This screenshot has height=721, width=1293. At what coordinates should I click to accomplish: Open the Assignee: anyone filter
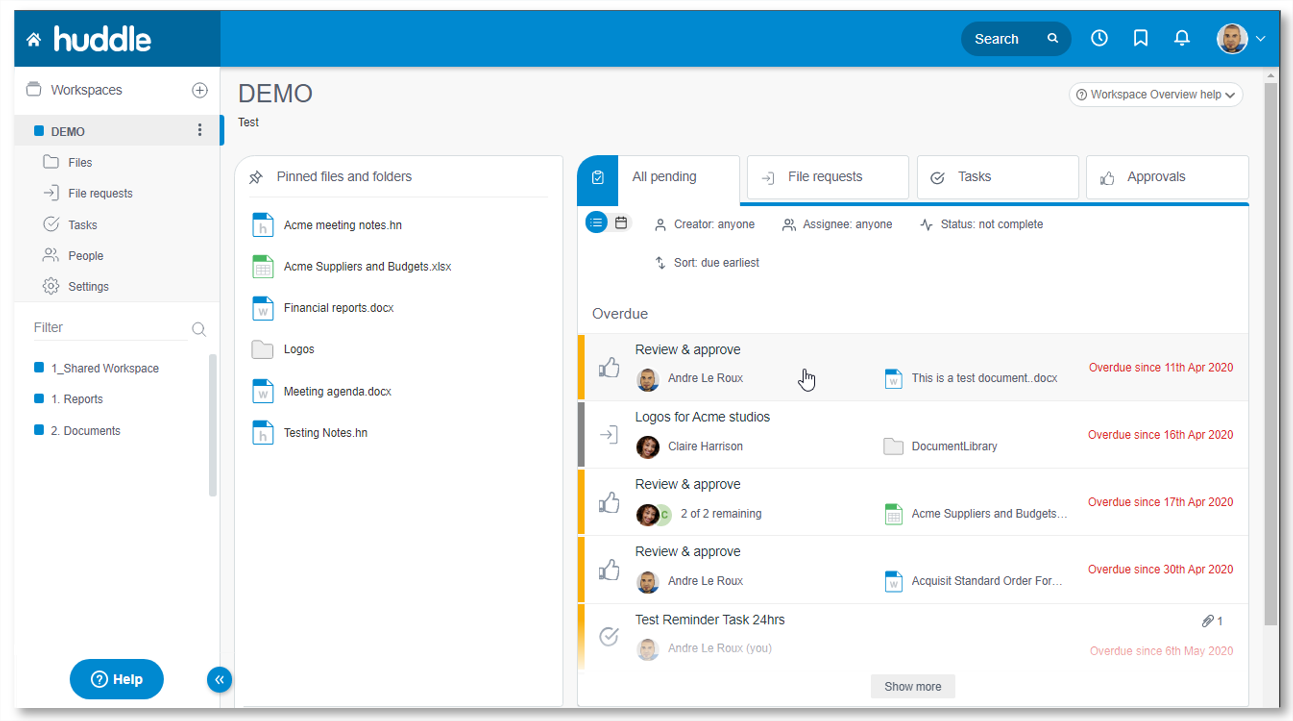[837, 224]
